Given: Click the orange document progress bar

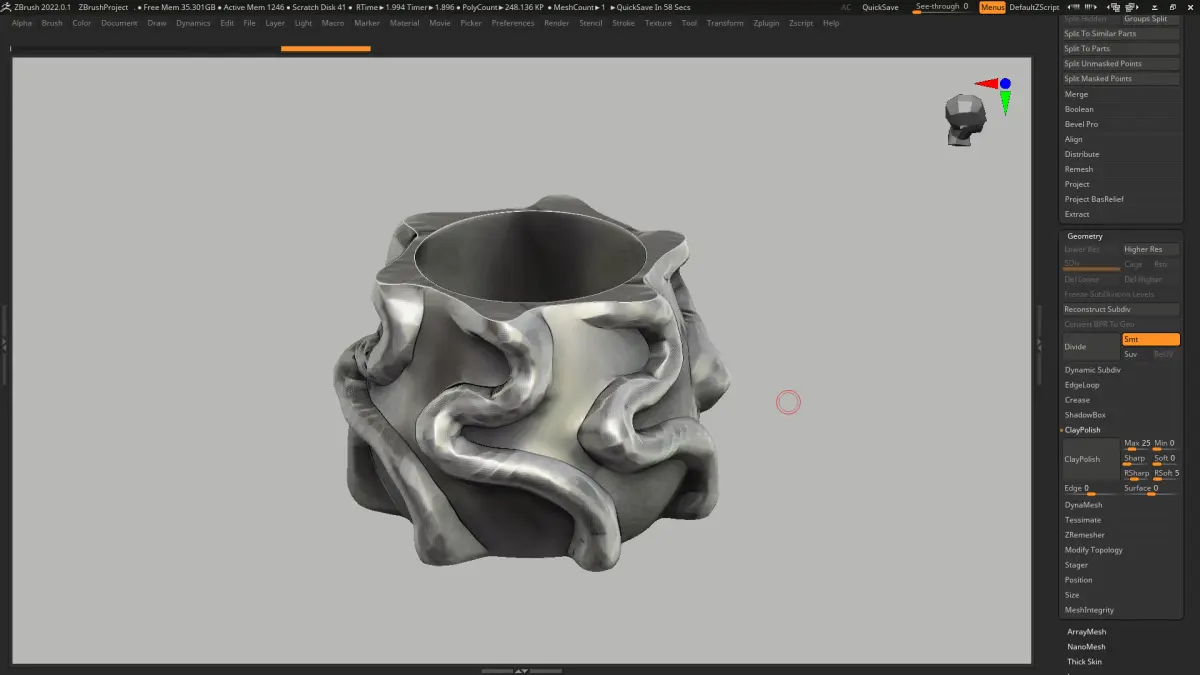Looking at the screenshot, I should click(325, 48).
